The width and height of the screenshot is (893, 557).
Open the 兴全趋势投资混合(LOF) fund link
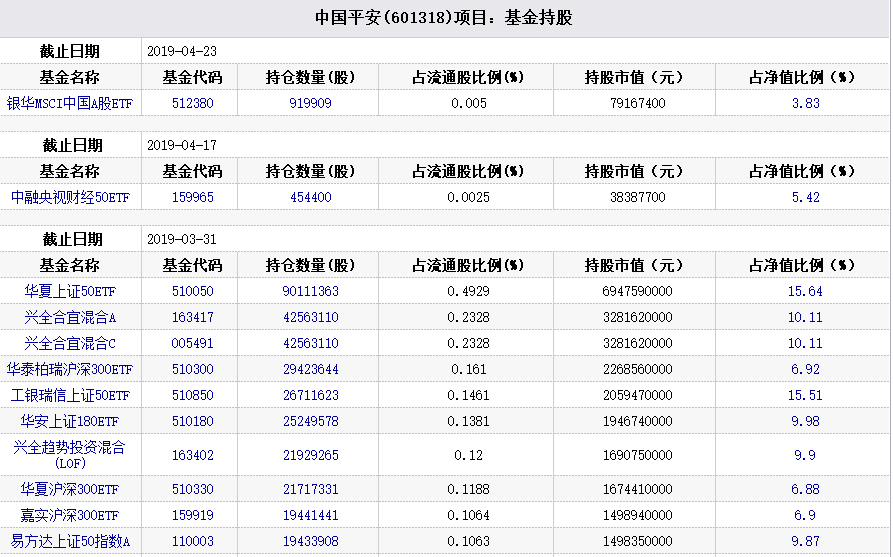pyautogui.click(x=69, y=455)
